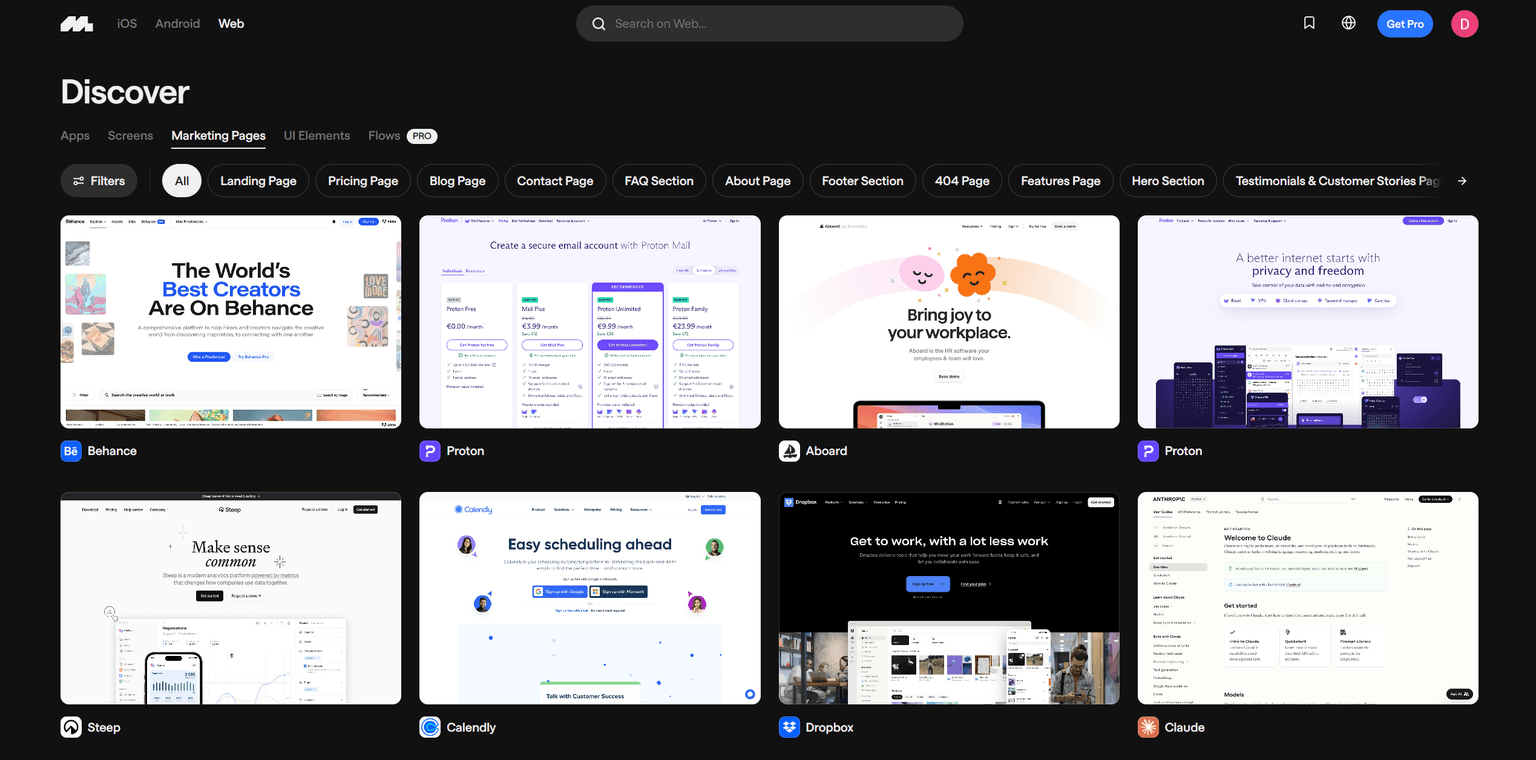1536x760 pixels.
Task: Switch to iOS platform
Action: [x=127, y=23]
